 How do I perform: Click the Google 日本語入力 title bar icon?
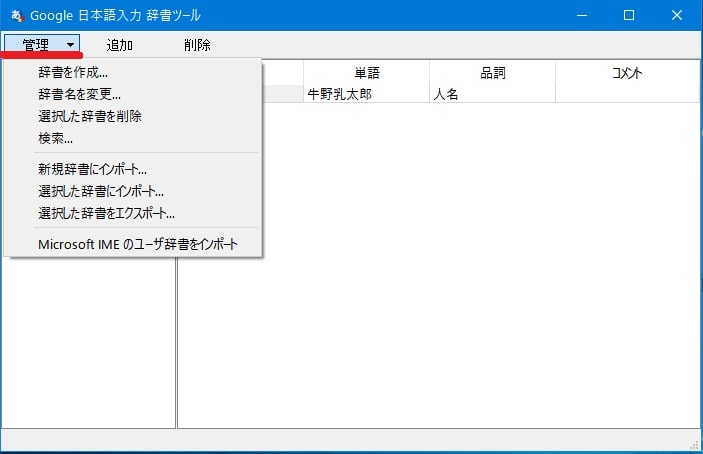(17, 16)
